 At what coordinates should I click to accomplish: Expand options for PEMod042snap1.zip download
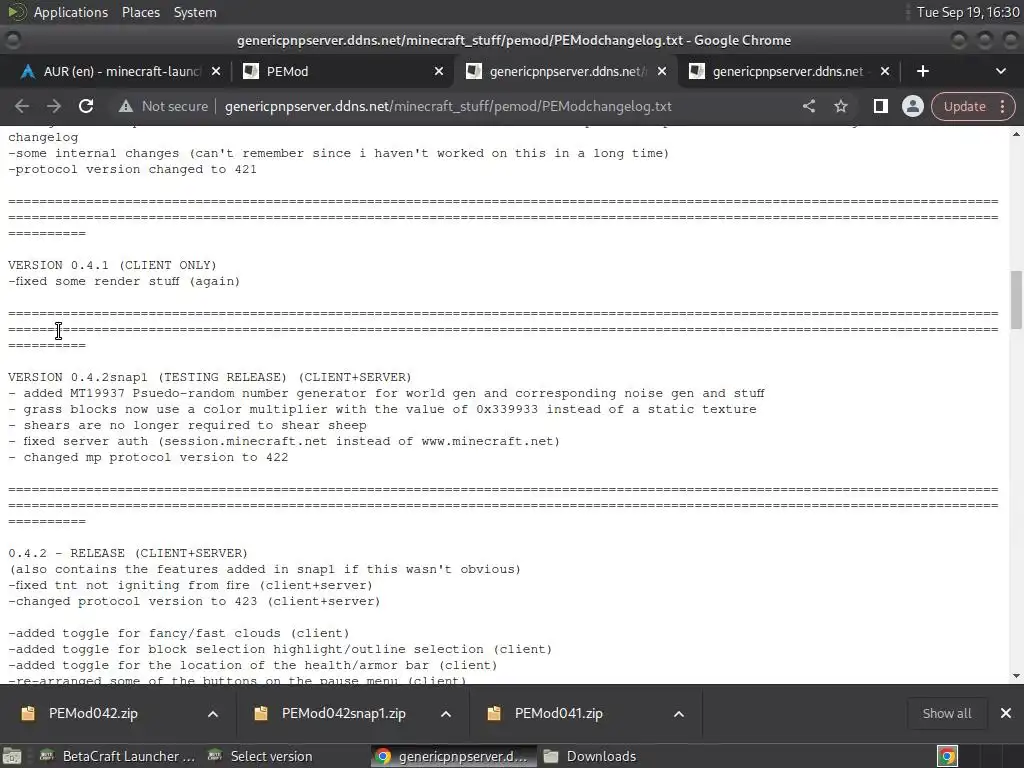446,714
